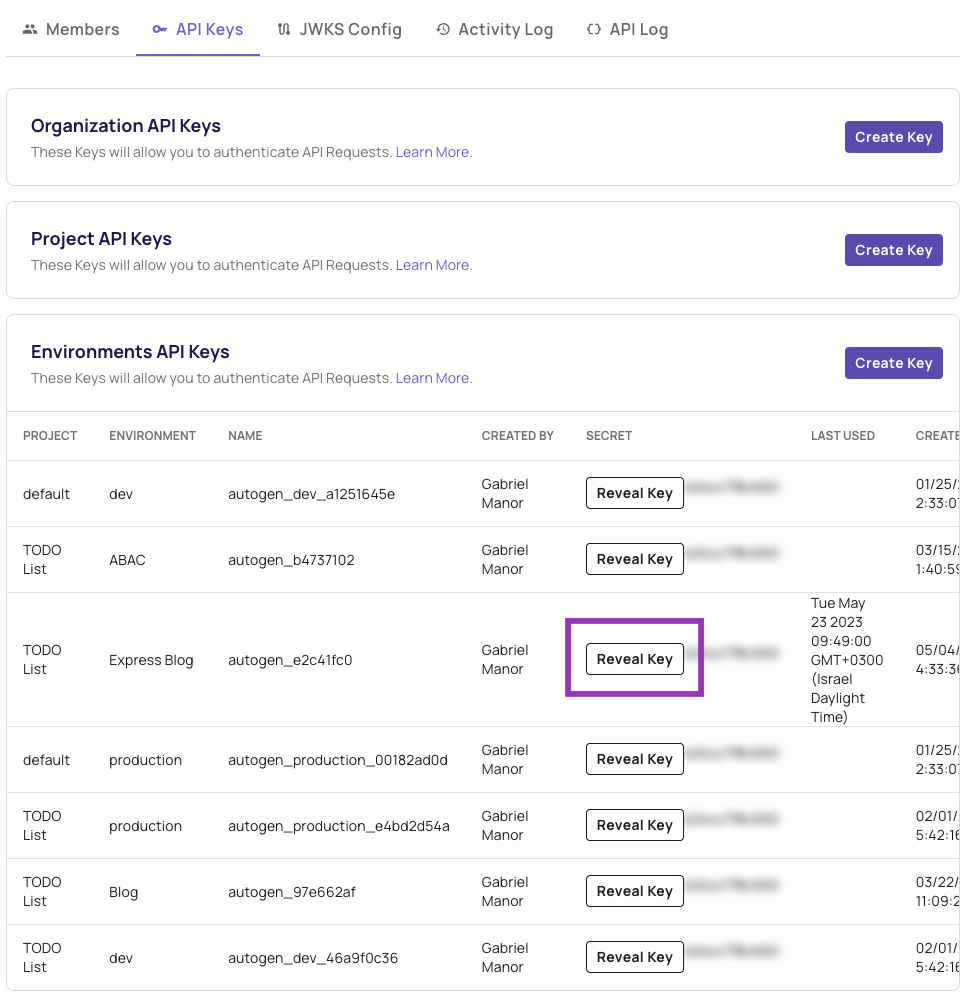Open Learn More in Environments API Keys section
The width and height of the screenshot is (972, 1001).
click(x=430, y=378)
